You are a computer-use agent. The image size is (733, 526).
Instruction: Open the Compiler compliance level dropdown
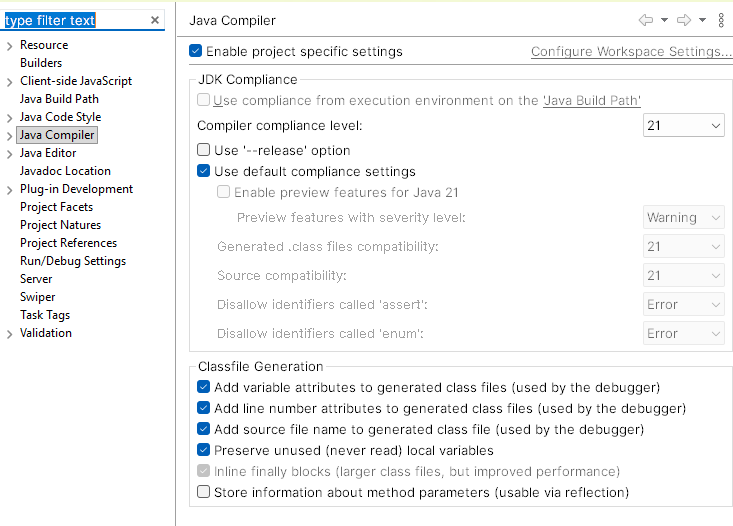pos(683,125)
